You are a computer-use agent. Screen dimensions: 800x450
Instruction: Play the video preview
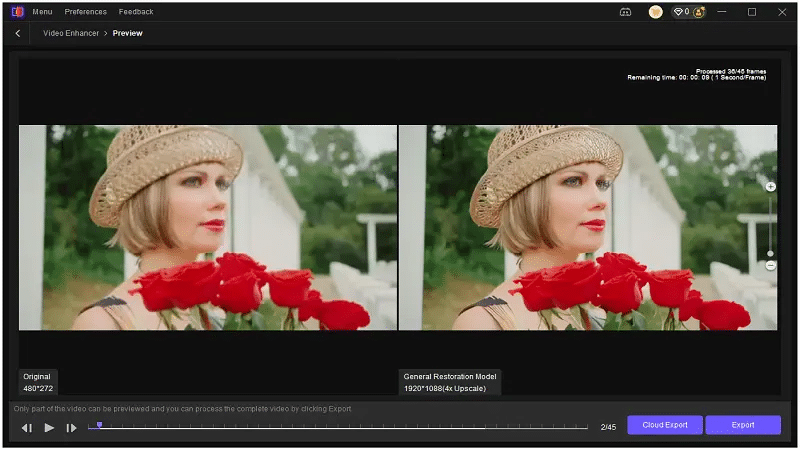coord(49,427)
